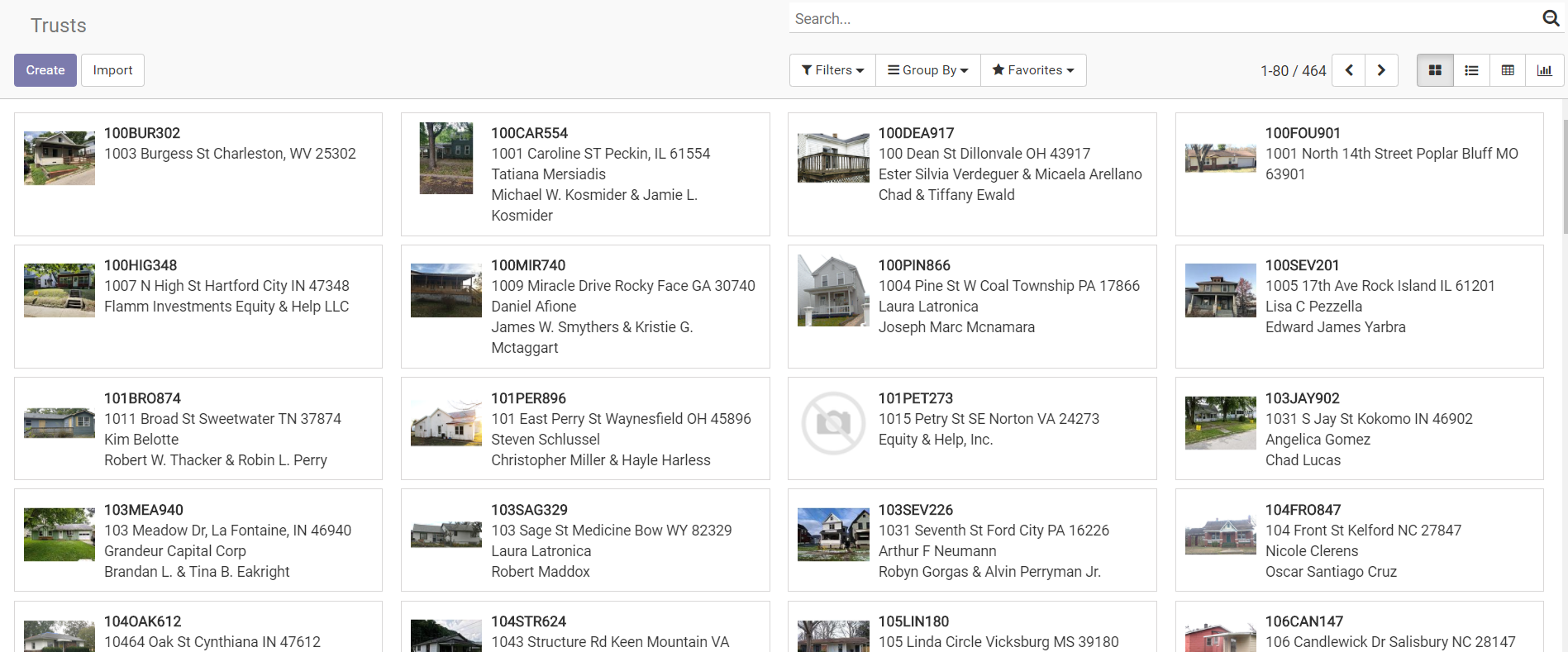1568x652 pixels.
Task: Open trust record titled 100DEA917
Action: (916, 133)
